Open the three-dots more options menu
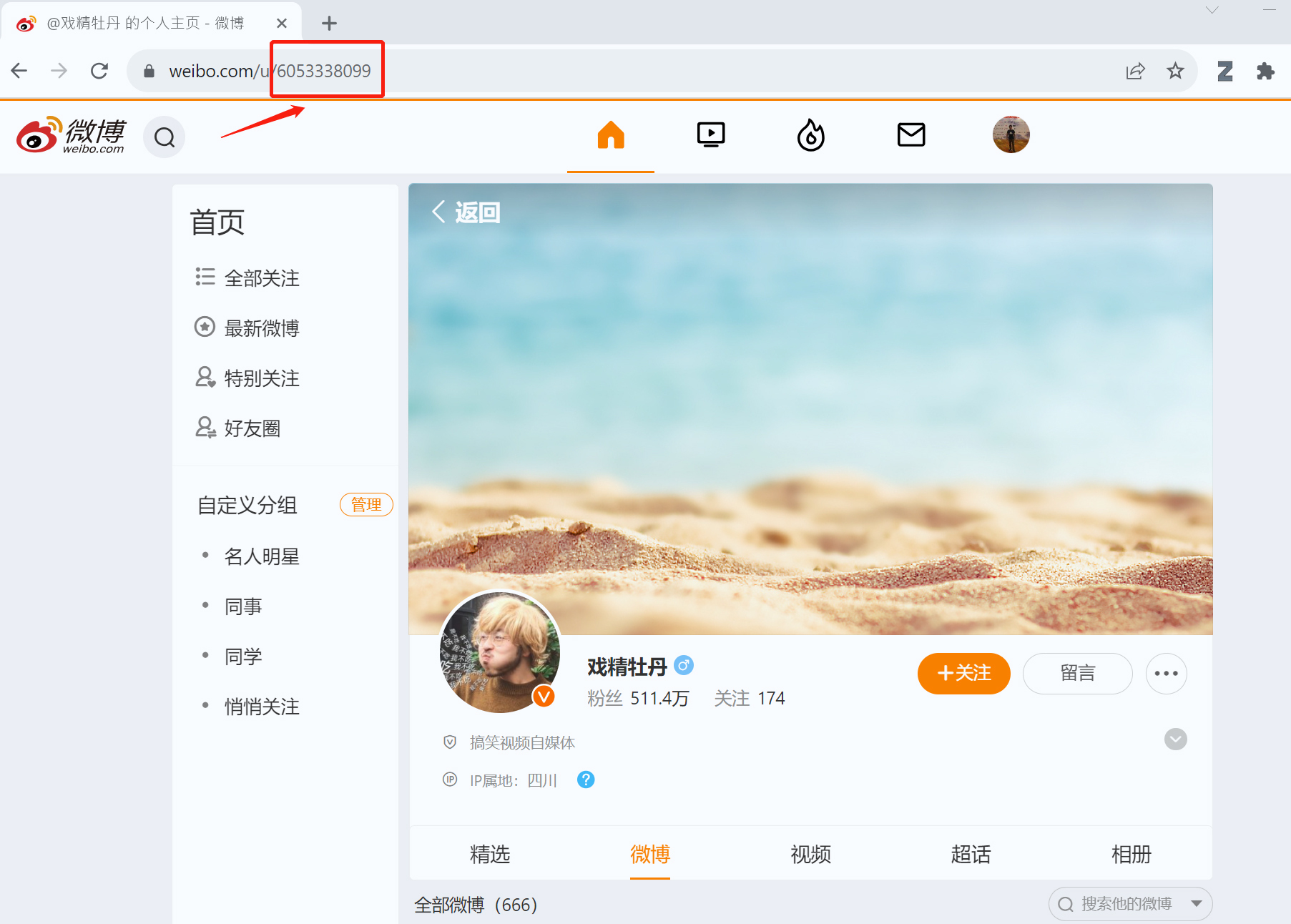This screenshot has height=924, width=1291. (1166, 674)
